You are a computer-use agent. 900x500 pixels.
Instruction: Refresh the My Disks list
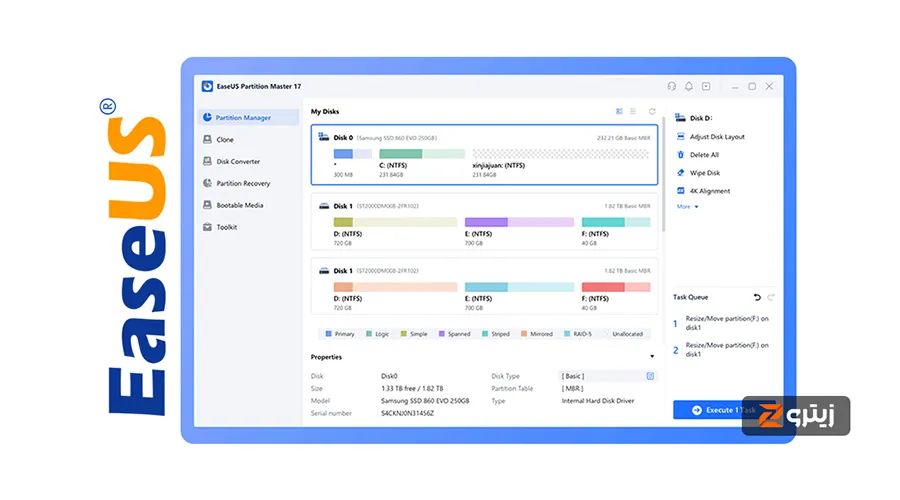coord(652,111)
